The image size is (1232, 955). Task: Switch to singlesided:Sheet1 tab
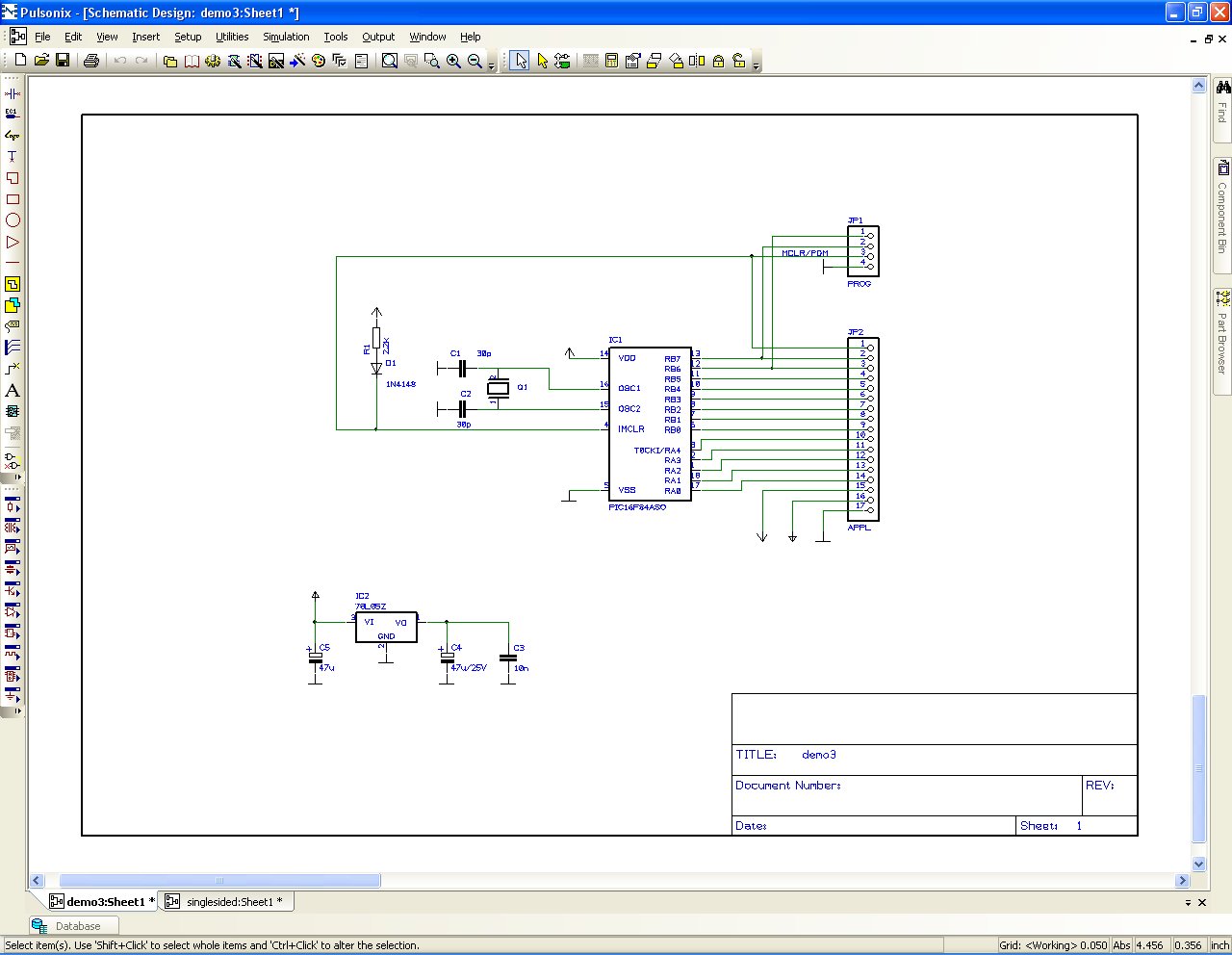tap(227, 902)
